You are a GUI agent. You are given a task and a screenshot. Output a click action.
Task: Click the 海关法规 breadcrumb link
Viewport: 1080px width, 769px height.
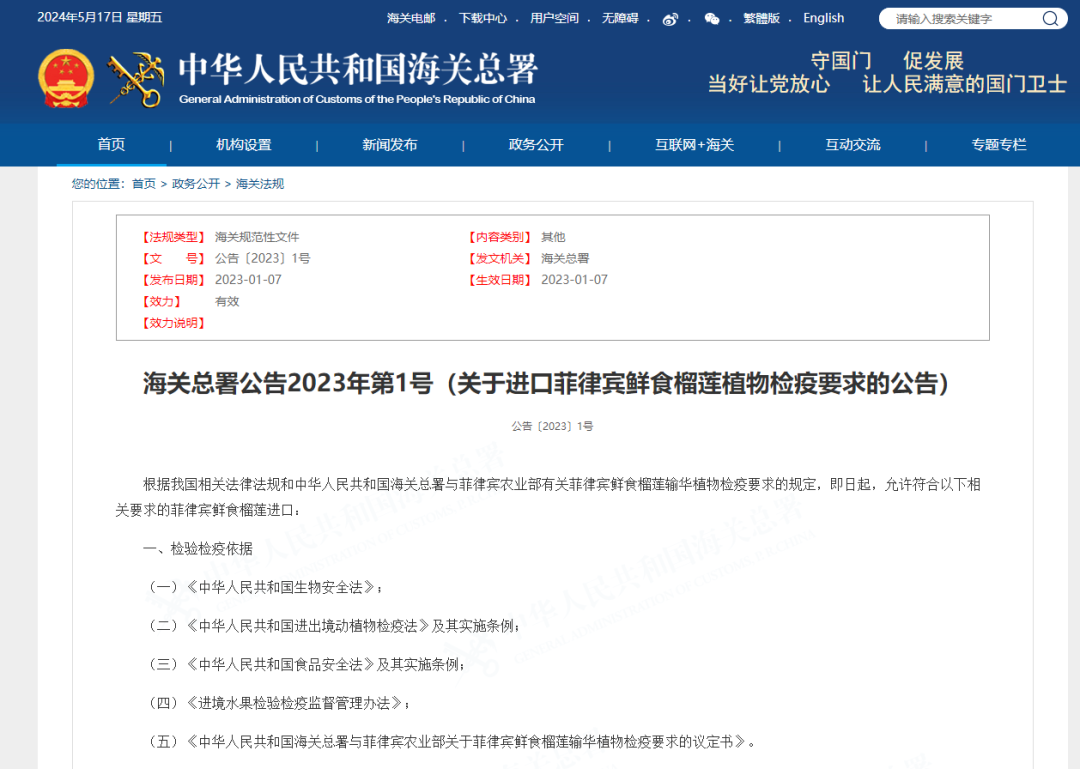pos(260,183)
